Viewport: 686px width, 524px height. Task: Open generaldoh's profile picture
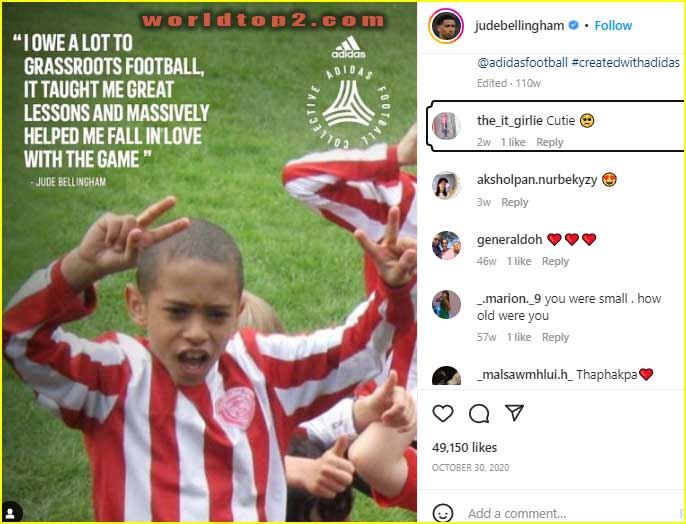pyautogui.click(x=446, y=245)
